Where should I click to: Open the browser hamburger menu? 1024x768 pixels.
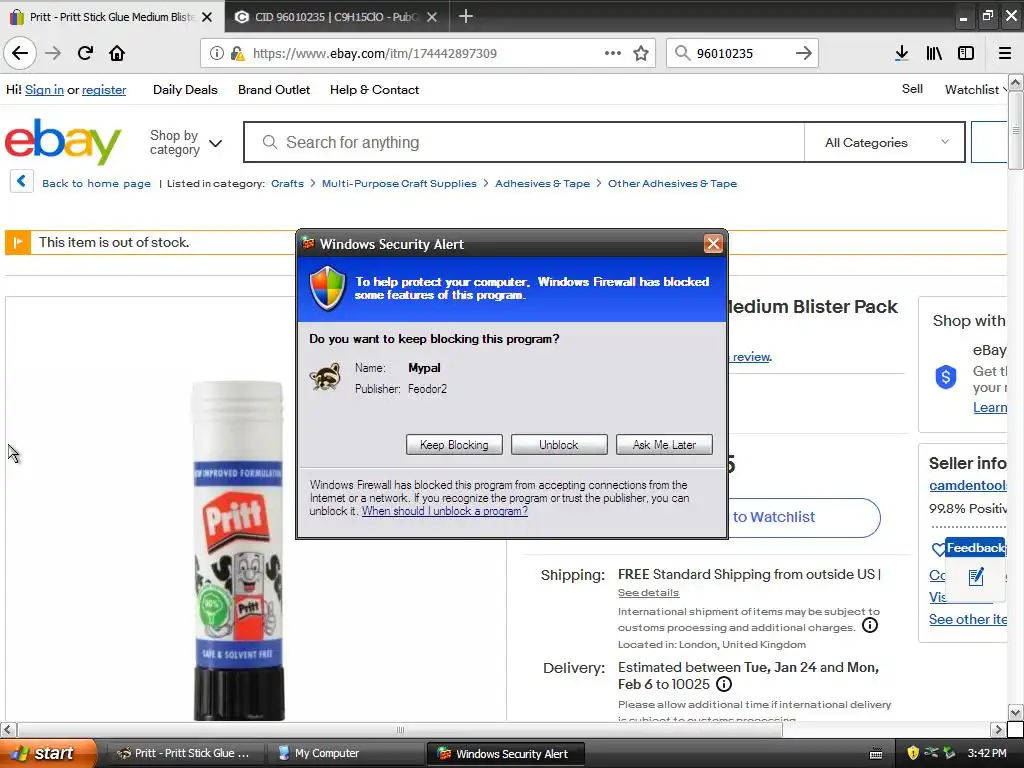click(x=1005, y=53)
